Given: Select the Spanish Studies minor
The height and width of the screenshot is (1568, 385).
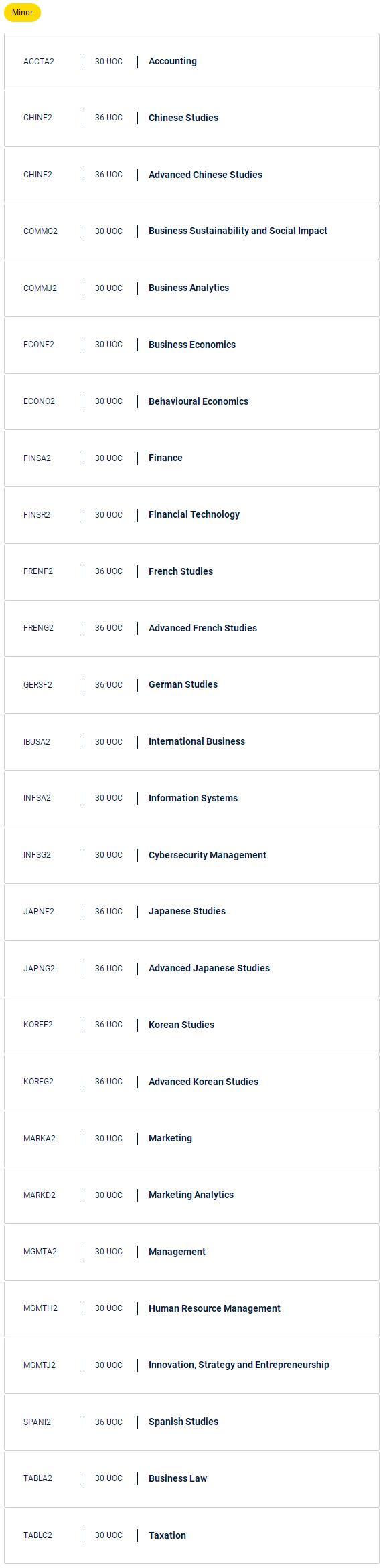Looking at the screenshot, I should coord(191,1422).
